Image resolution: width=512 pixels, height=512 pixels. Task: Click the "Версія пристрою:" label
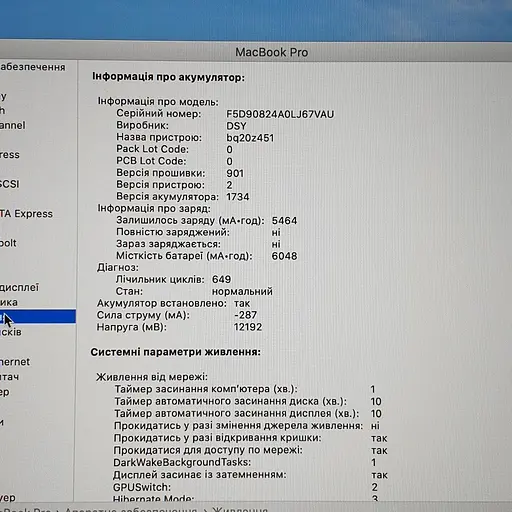160,185
